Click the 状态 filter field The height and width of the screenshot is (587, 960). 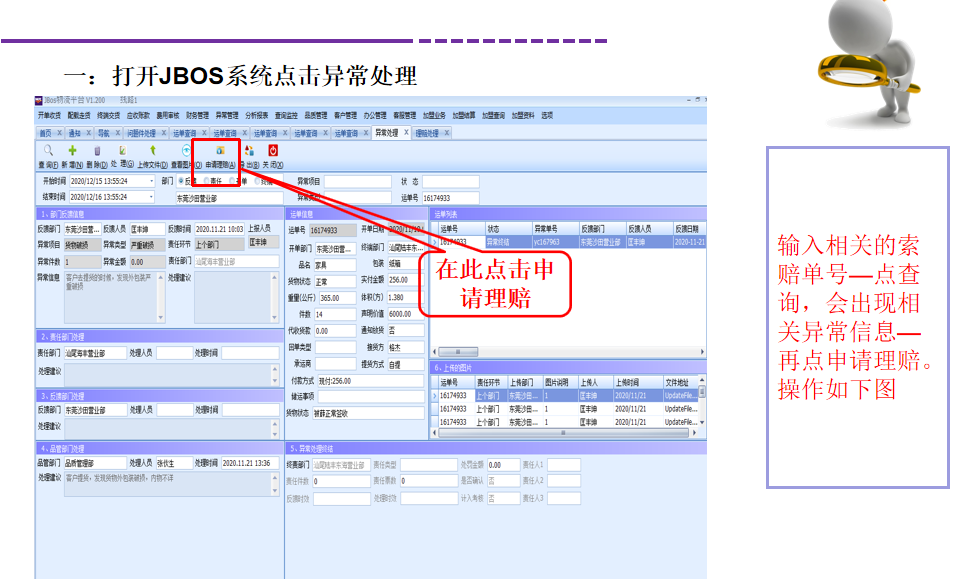451,181
